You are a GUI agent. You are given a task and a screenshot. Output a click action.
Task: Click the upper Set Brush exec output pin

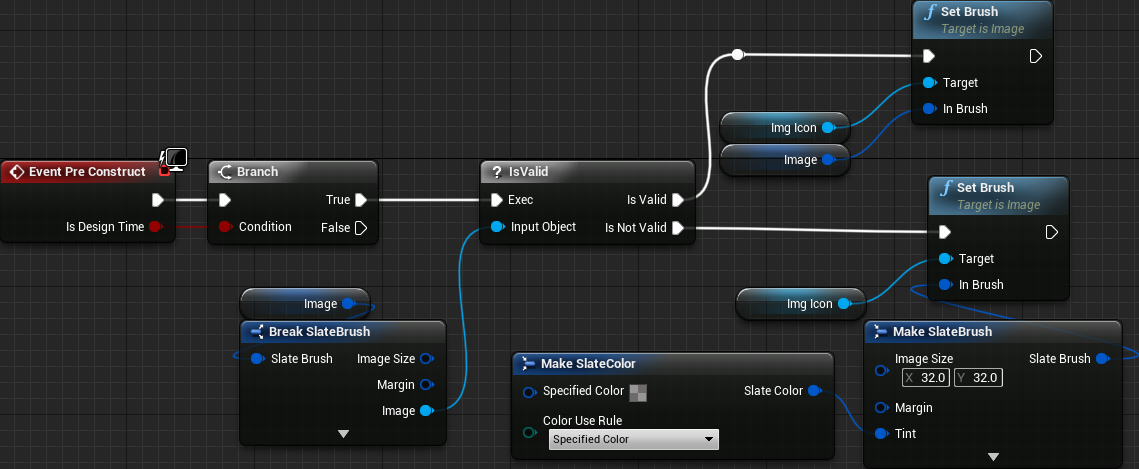pyautogui.click(x=1036, y=56)
